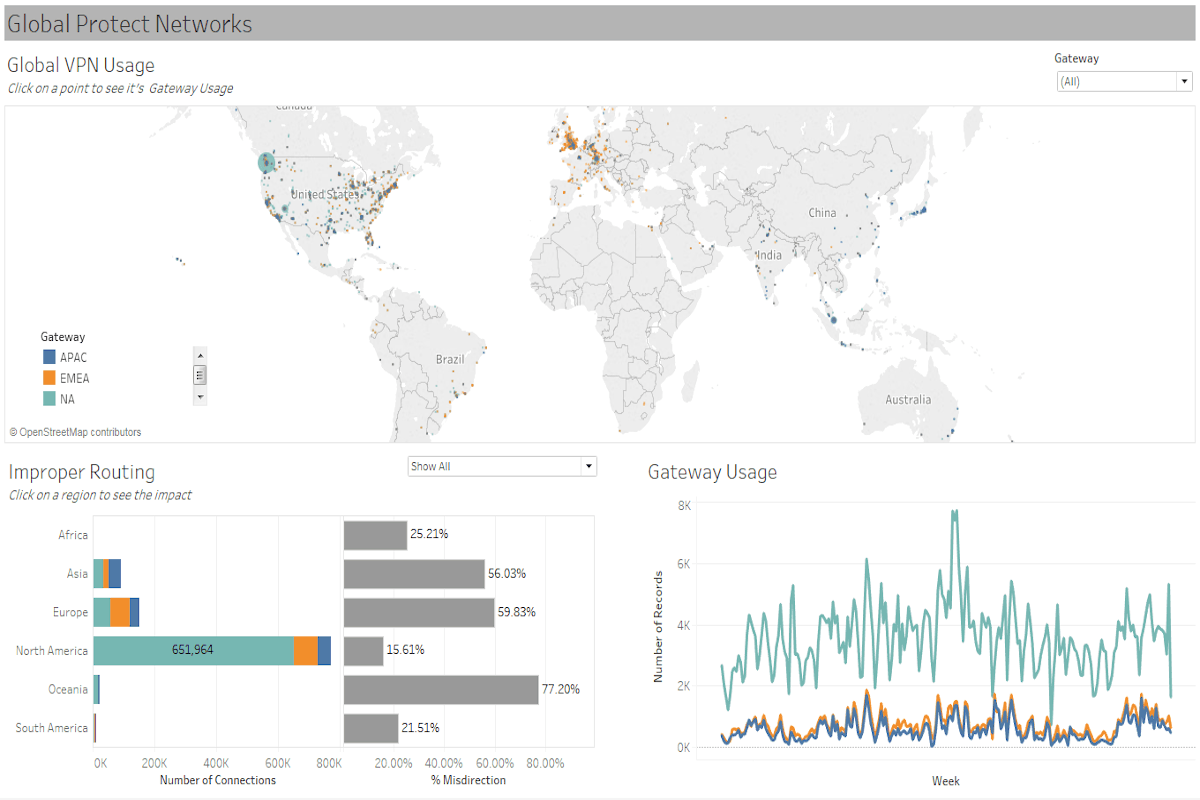Click the large teal circle on US west coast

pyautogui.click(x=266, y=162)
